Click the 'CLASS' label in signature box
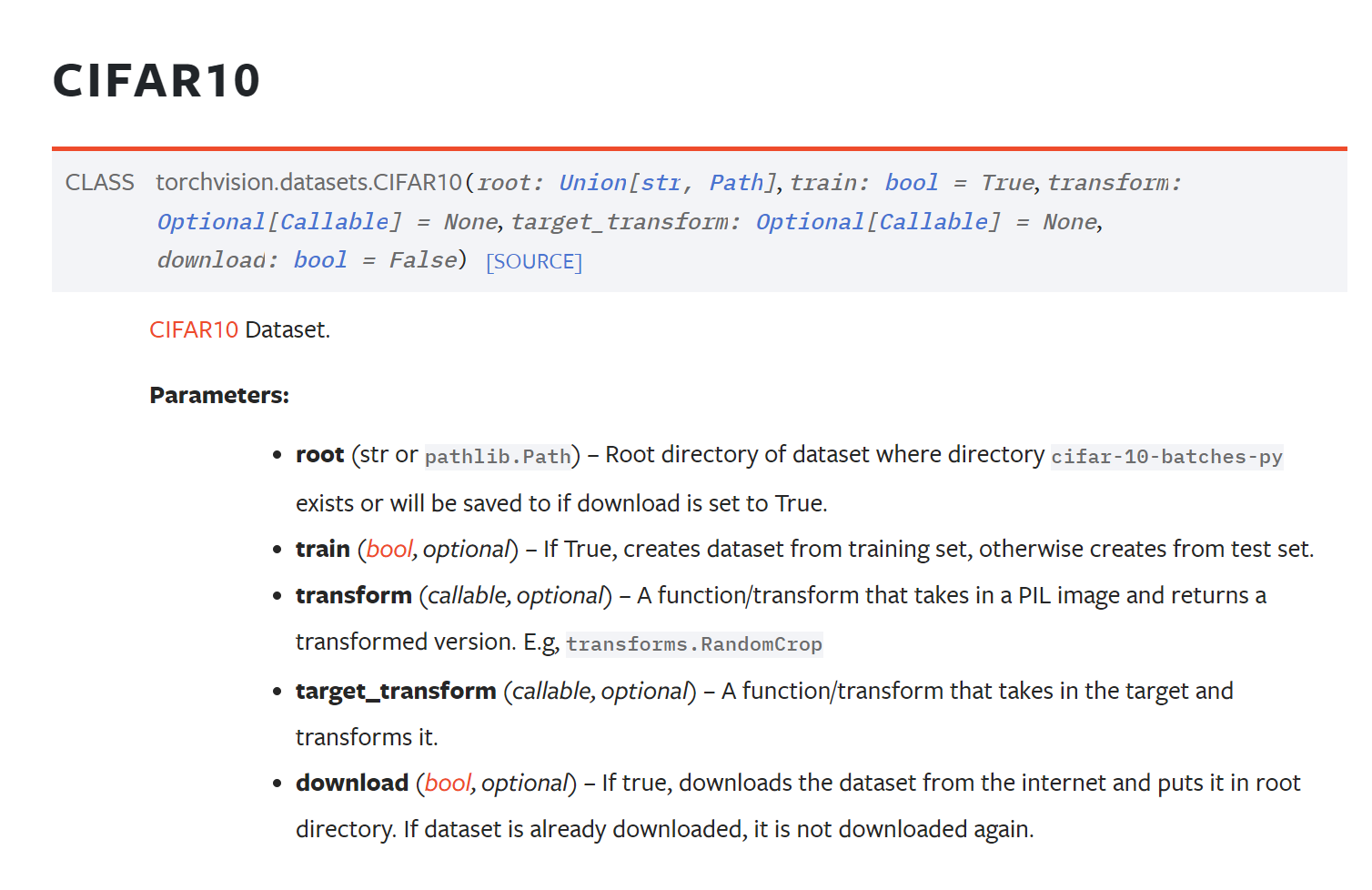The image size is (1372, 890). (x=100, y=183)
